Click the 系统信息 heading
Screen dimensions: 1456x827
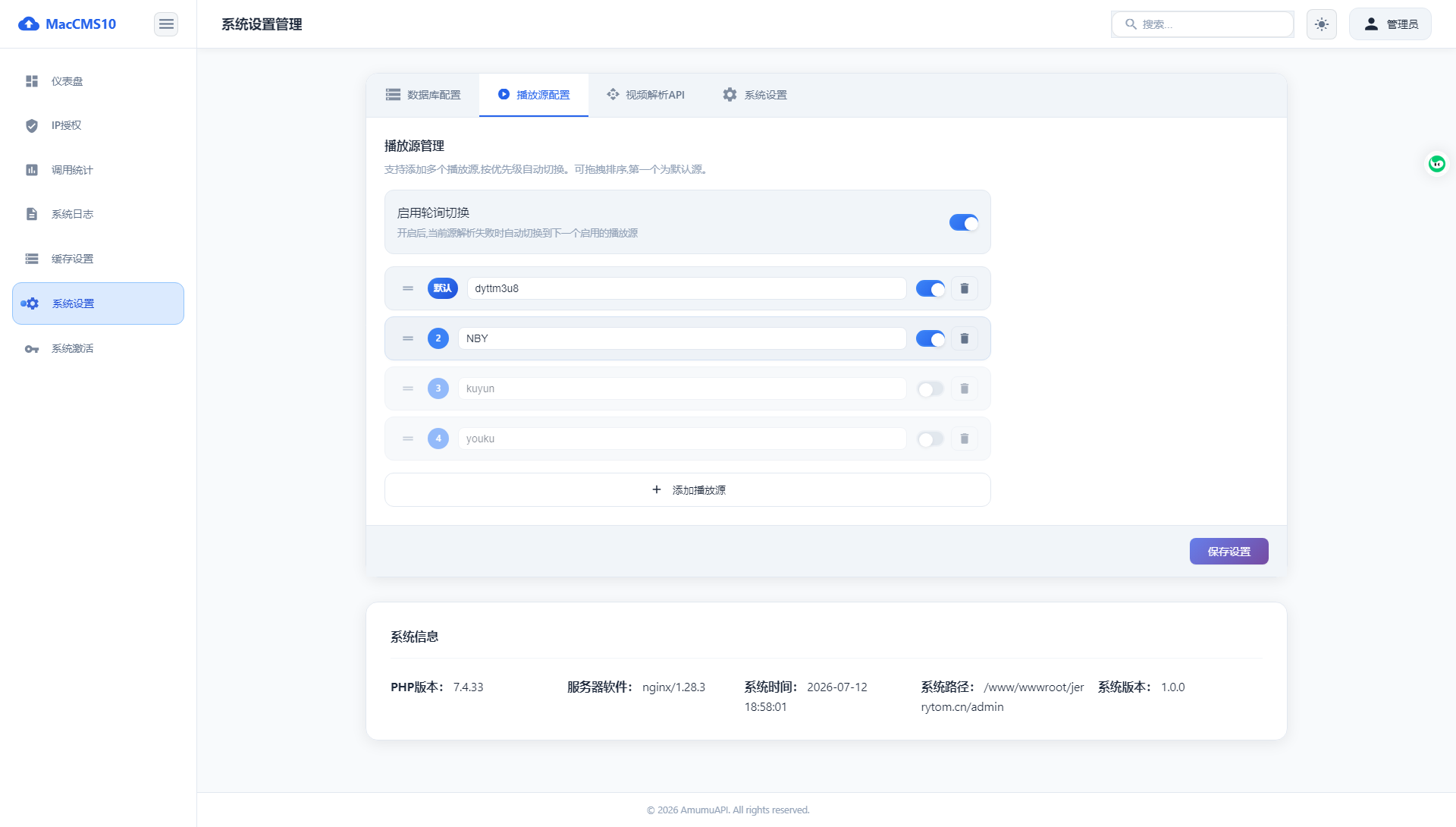(414, 637)
